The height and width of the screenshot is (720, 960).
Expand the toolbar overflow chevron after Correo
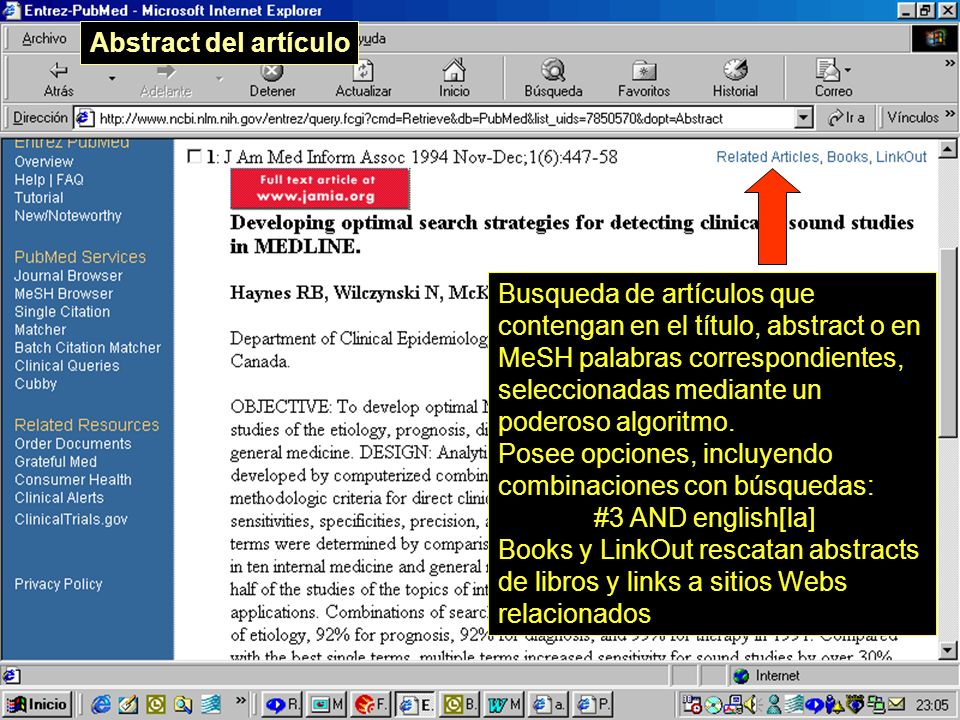[950, 63]
